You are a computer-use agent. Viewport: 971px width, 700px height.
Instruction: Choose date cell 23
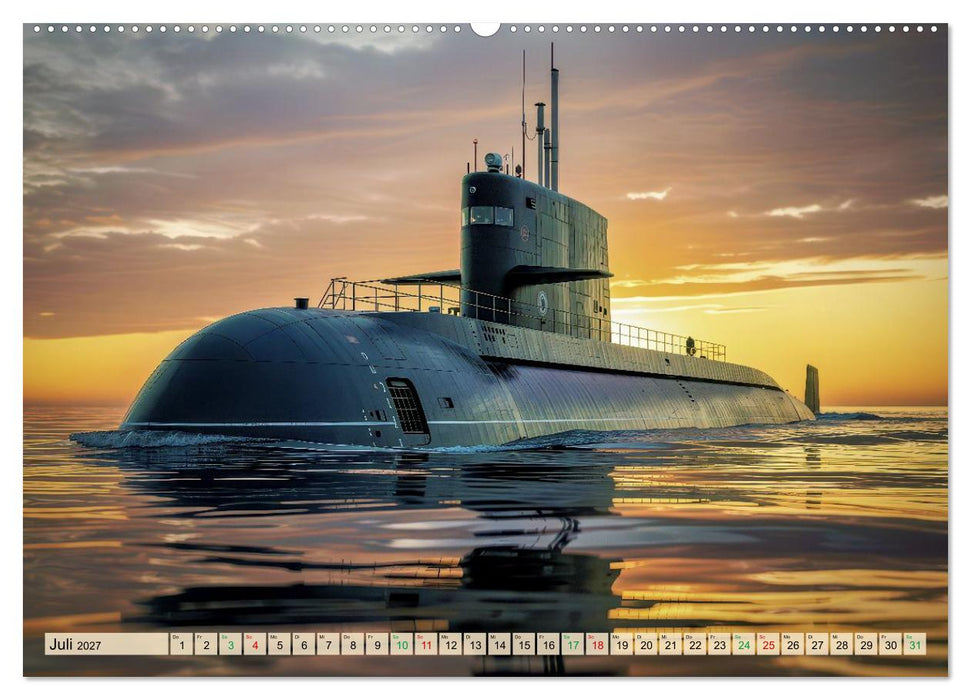click(x=720, y=644)
